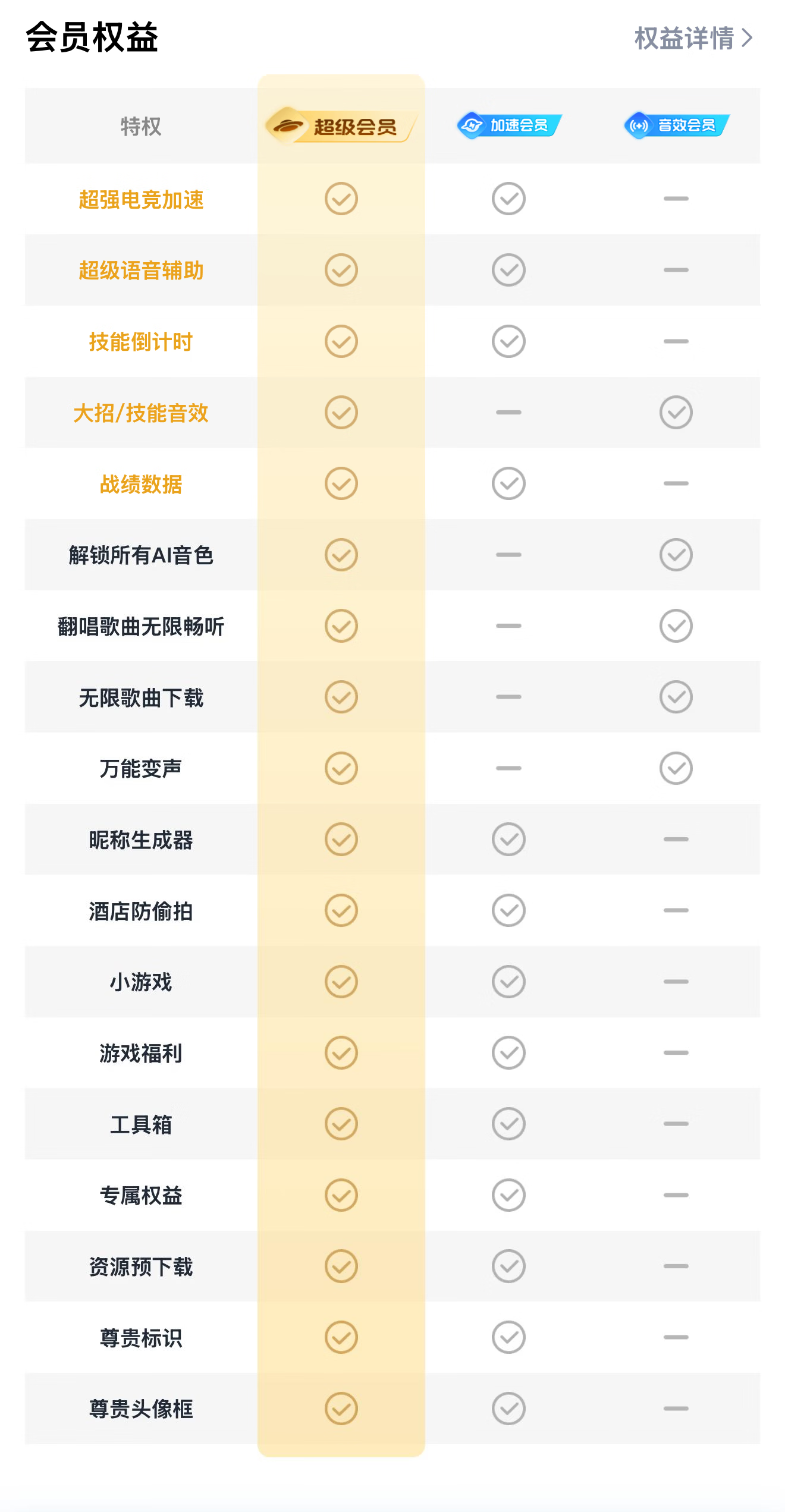Click the chevron arrow beside 权益详情
Image resolution: width=785 pixels, height=1512 pixels.
(747, 39)
